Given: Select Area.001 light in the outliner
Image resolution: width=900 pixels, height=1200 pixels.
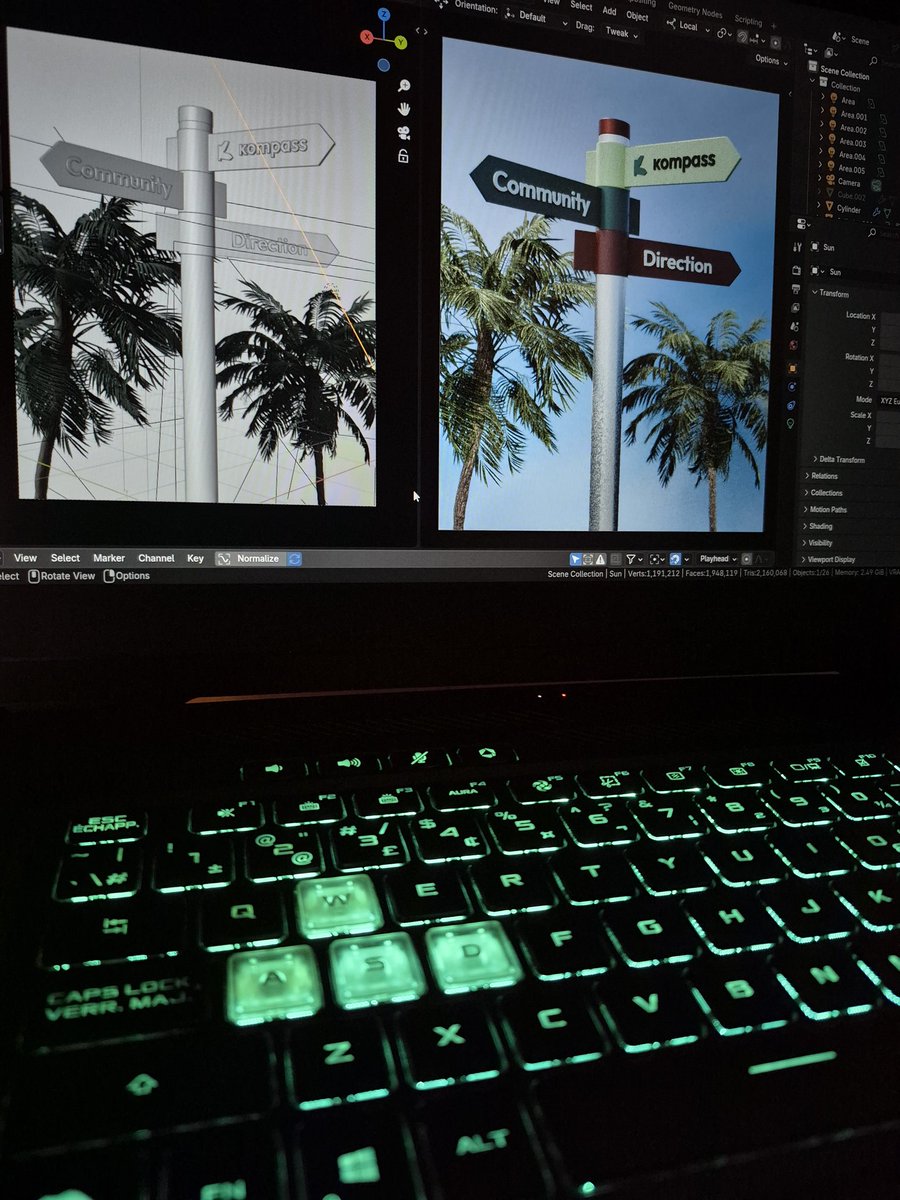Looking at the screenshot, I should click(x=853, y=116).
